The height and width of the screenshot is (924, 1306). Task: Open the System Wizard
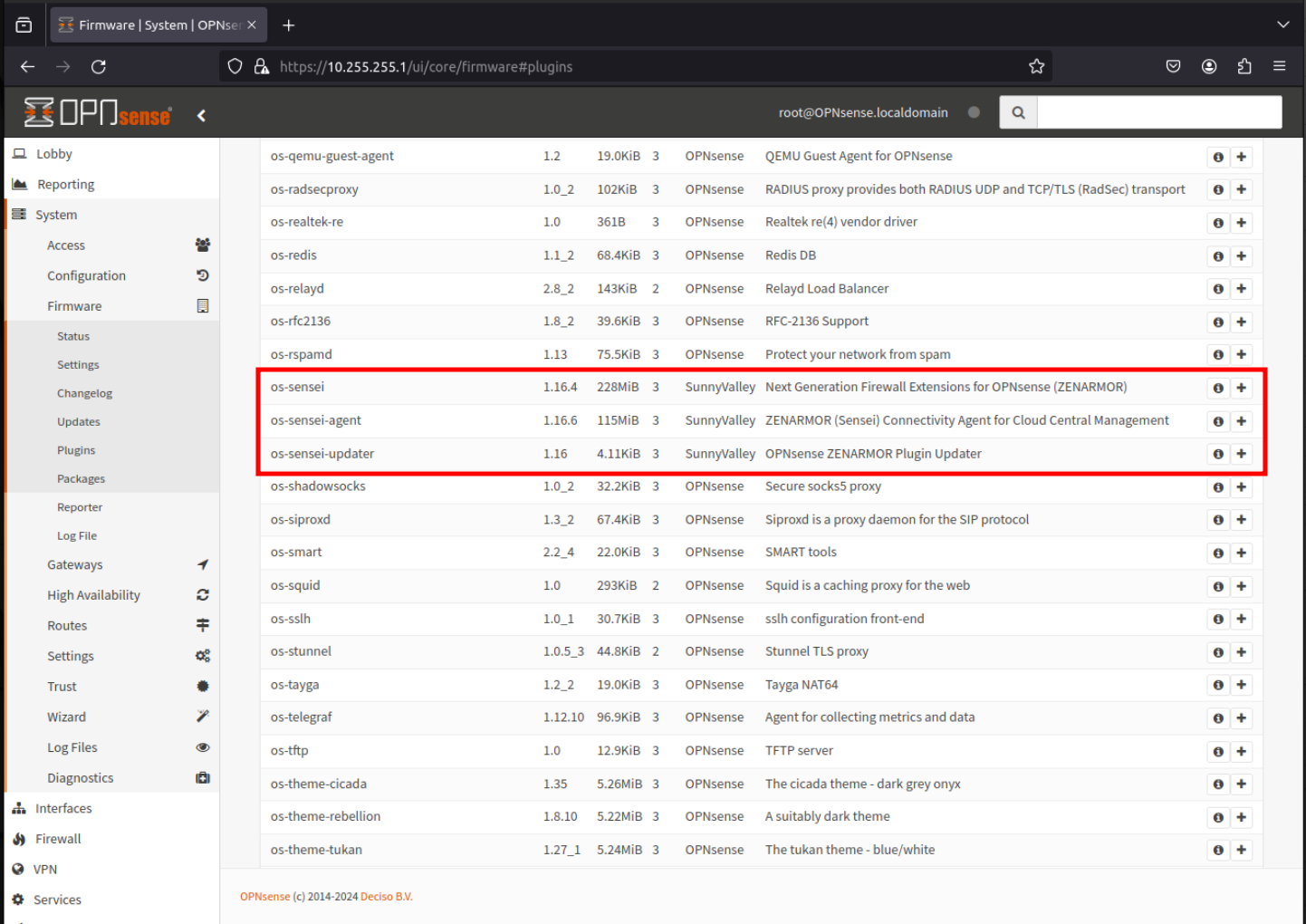pos(111,717)
